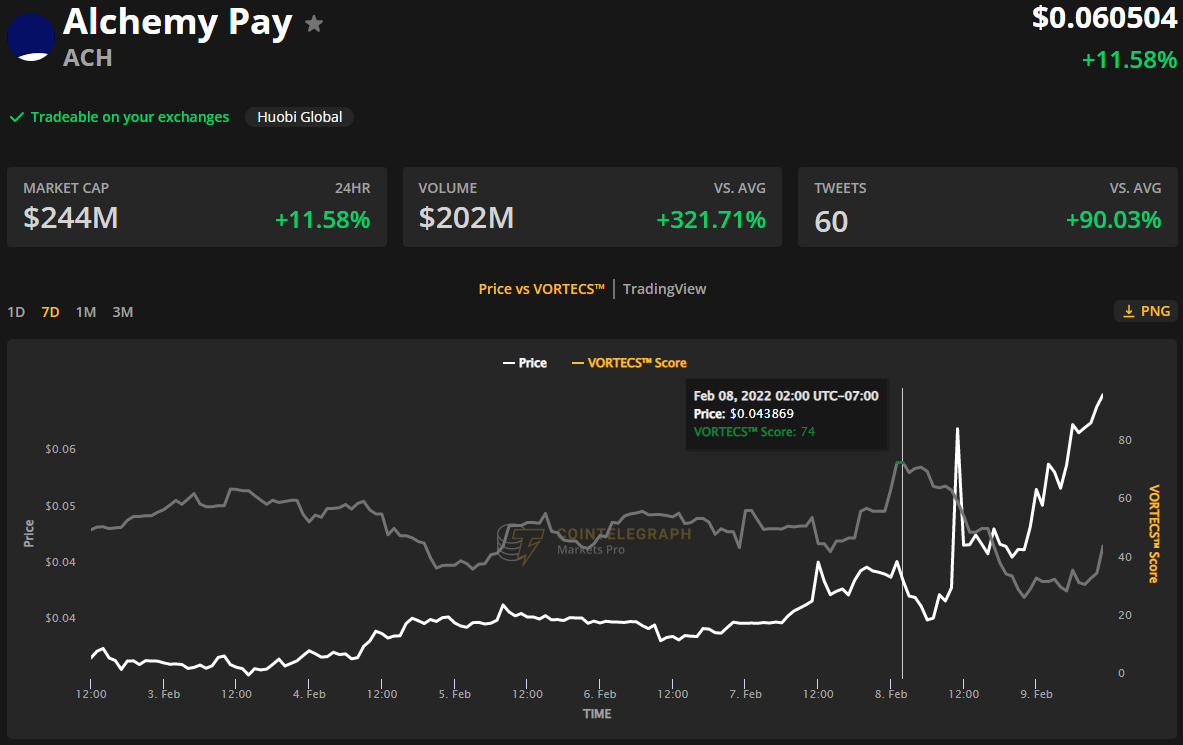Click the Volume stat card
The height and width of the screenshot is (745, 1183).
[x=592, y=207]
